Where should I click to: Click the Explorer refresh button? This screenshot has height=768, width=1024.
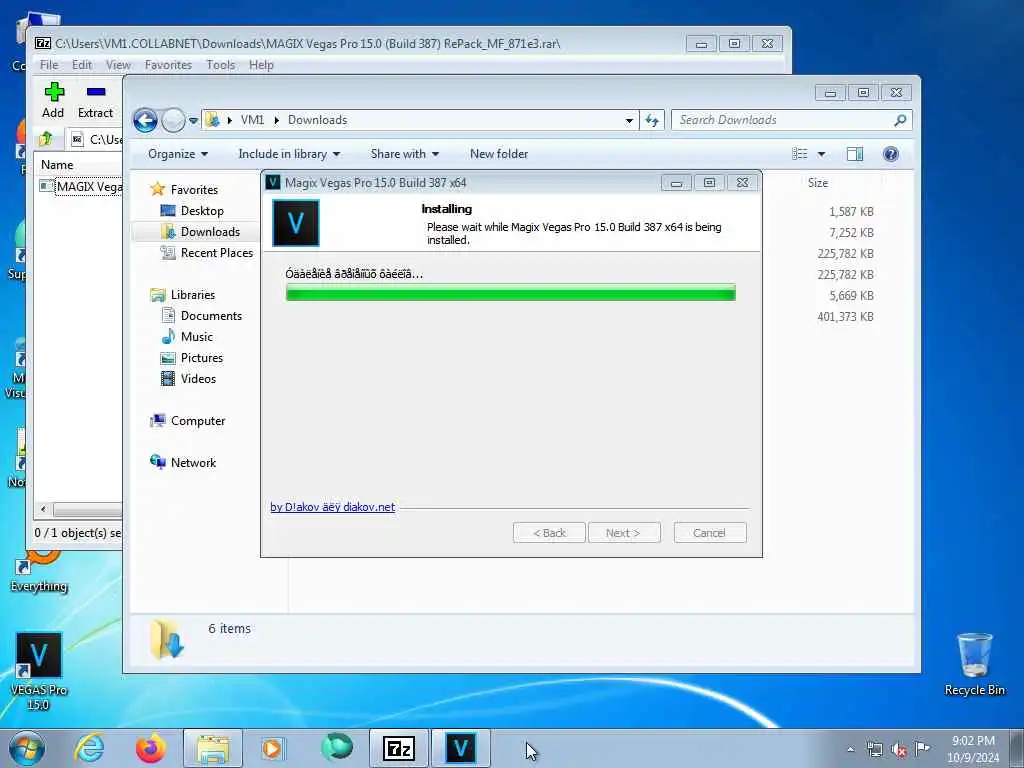[x=652, y=120]
